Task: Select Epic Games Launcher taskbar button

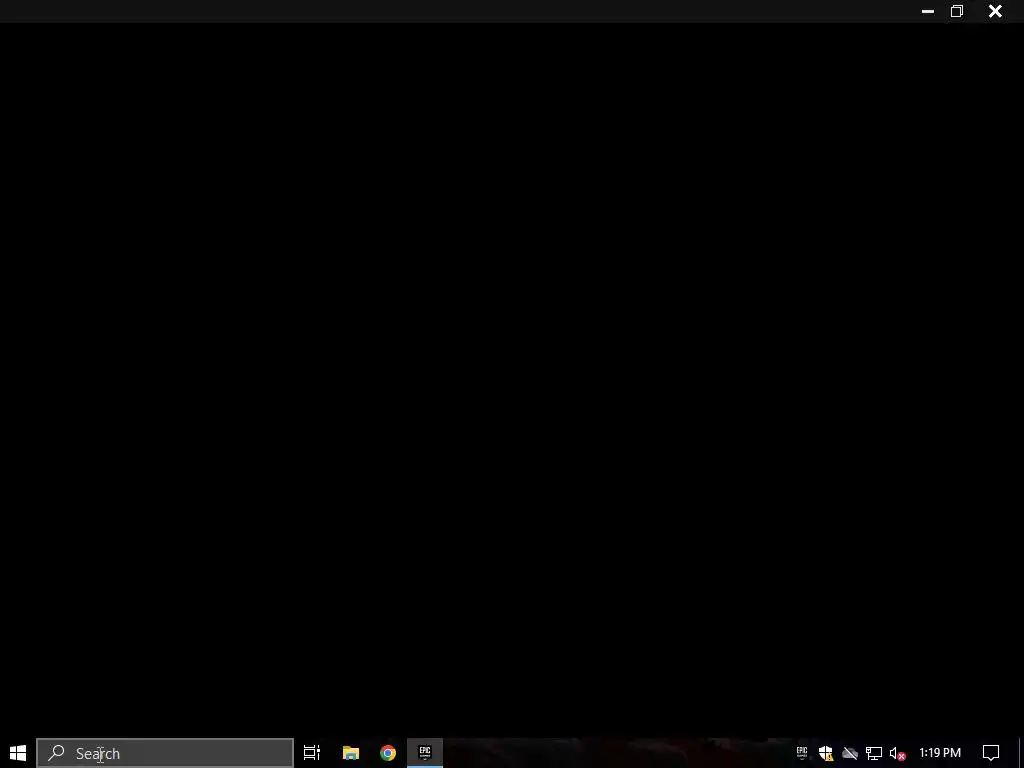Action: click(x=425, y=753)
